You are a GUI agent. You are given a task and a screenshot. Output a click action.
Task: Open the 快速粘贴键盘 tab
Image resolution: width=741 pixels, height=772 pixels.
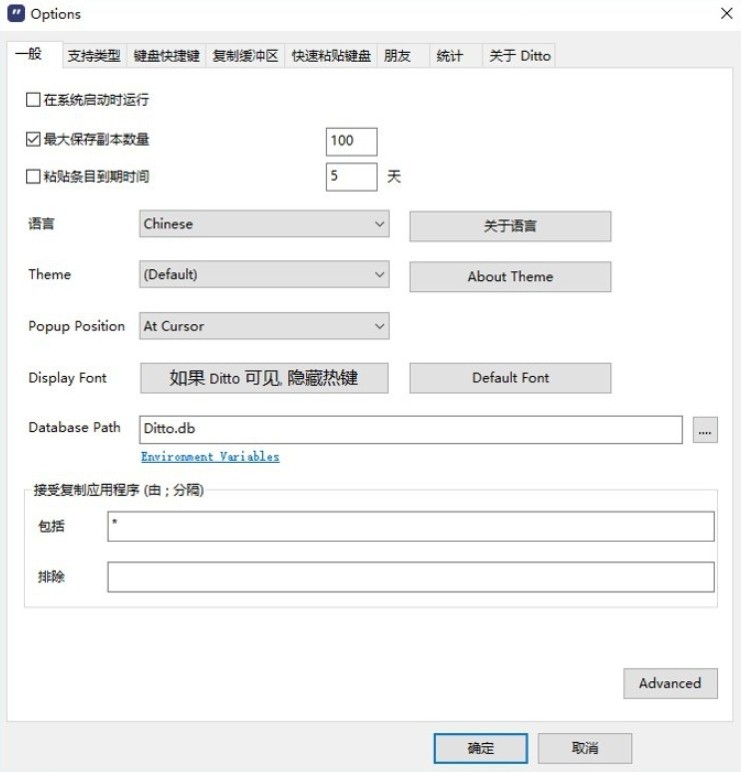pos(331,56)
